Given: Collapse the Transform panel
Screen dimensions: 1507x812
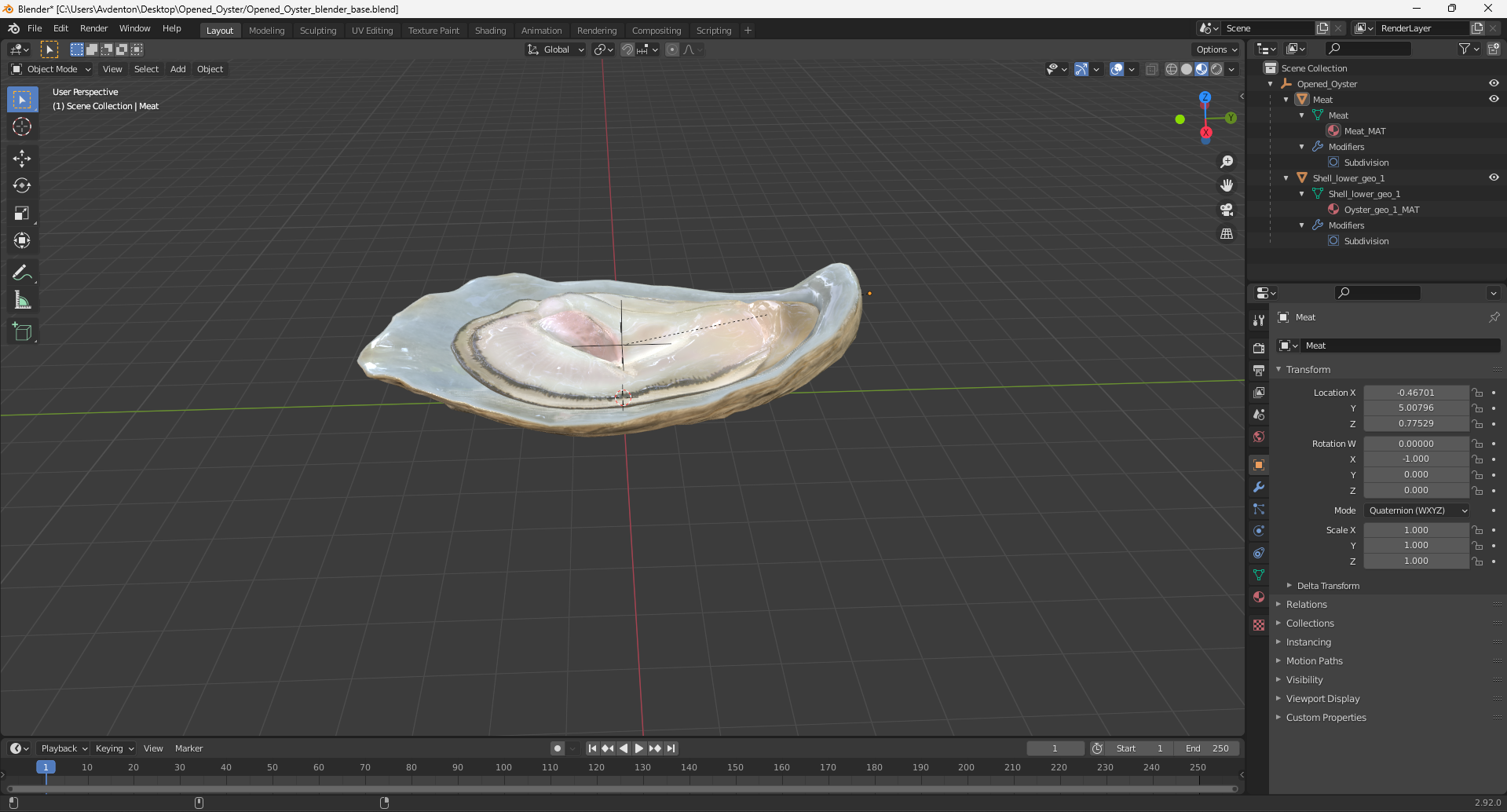Looking at the screenshot, I should click(1308, 370).
